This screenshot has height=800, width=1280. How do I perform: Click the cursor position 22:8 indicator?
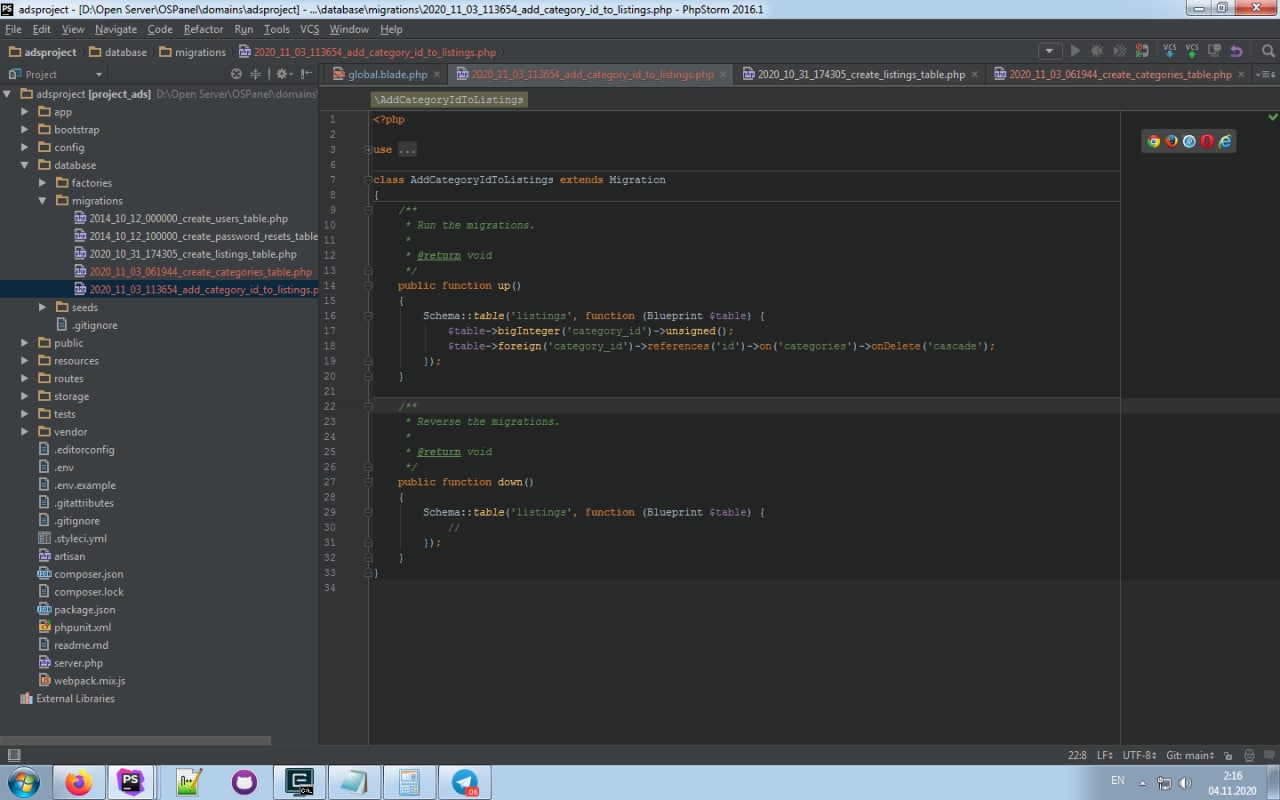[1077, 756]
